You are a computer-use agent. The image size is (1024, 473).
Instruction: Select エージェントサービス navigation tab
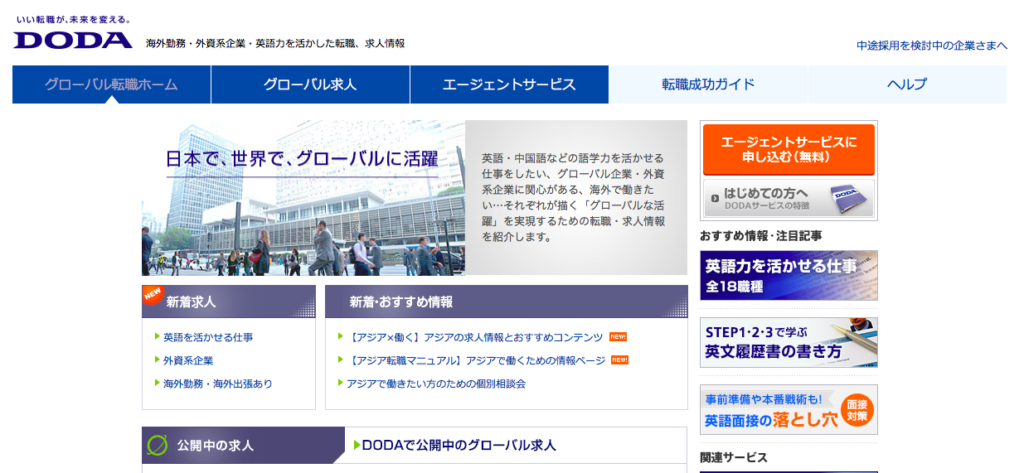(x=509, y=84)
